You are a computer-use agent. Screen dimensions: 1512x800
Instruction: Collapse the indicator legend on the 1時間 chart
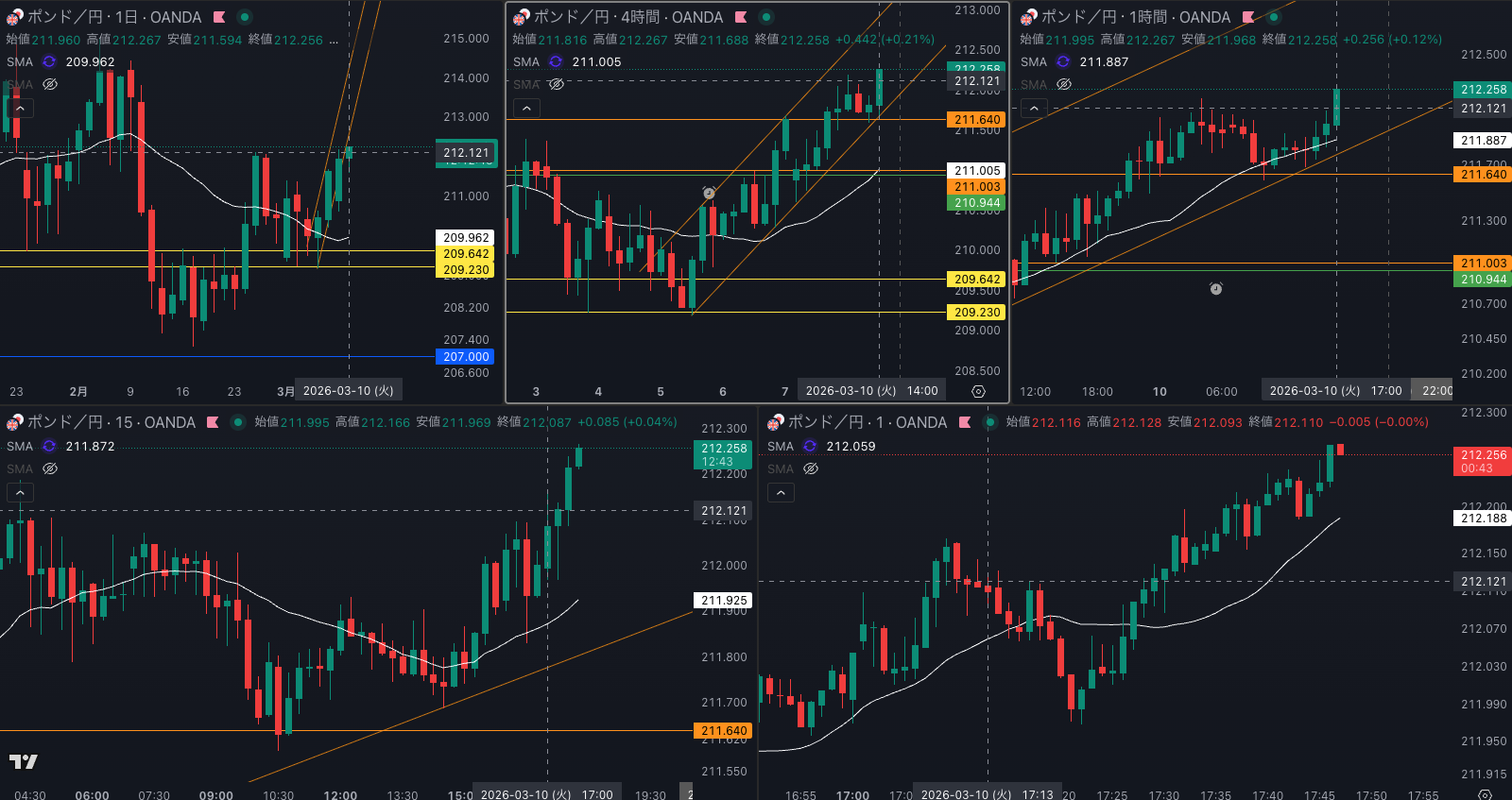pos(1034,109)
